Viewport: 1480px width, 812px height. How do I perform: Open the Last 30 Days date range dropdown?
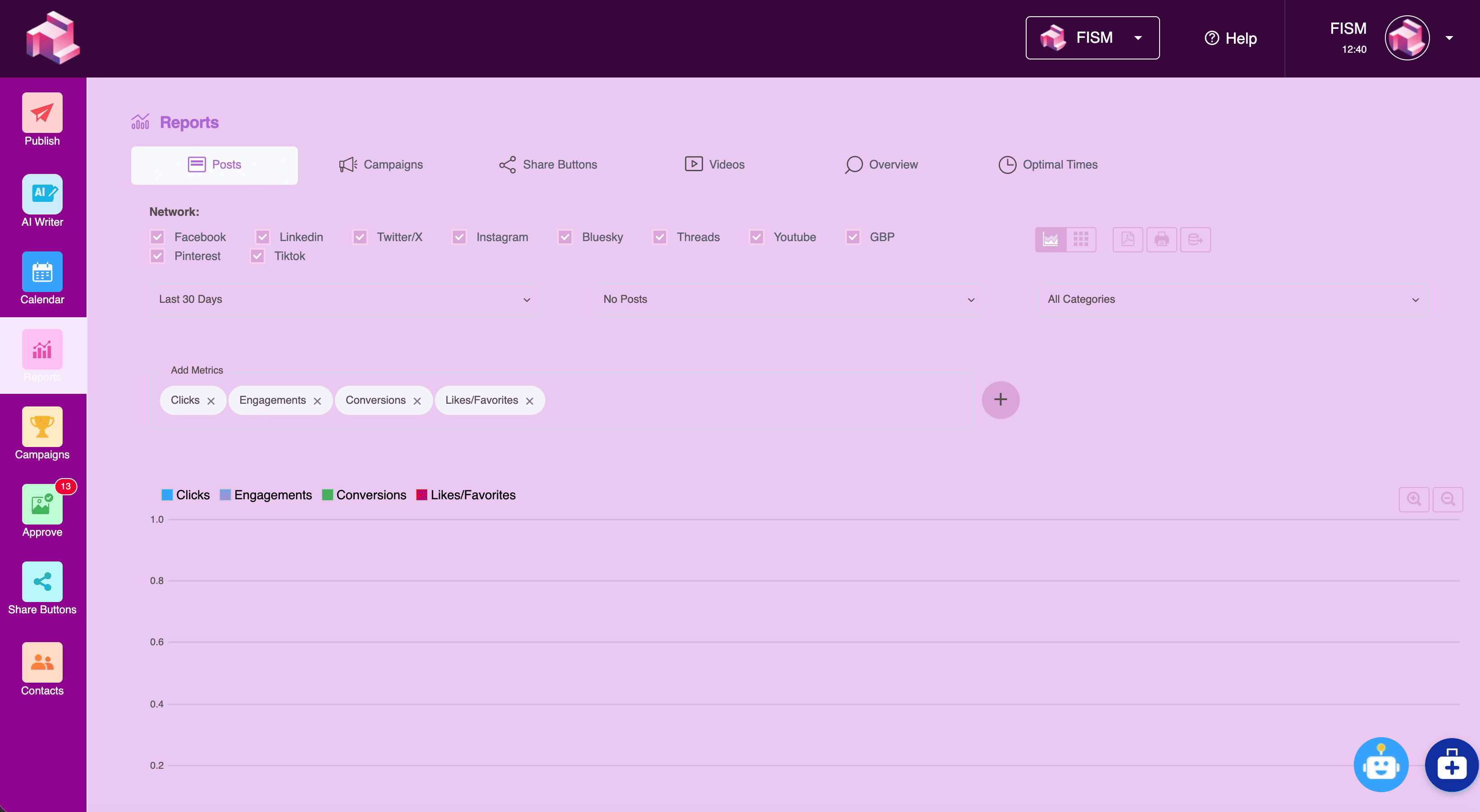(343, 299)
